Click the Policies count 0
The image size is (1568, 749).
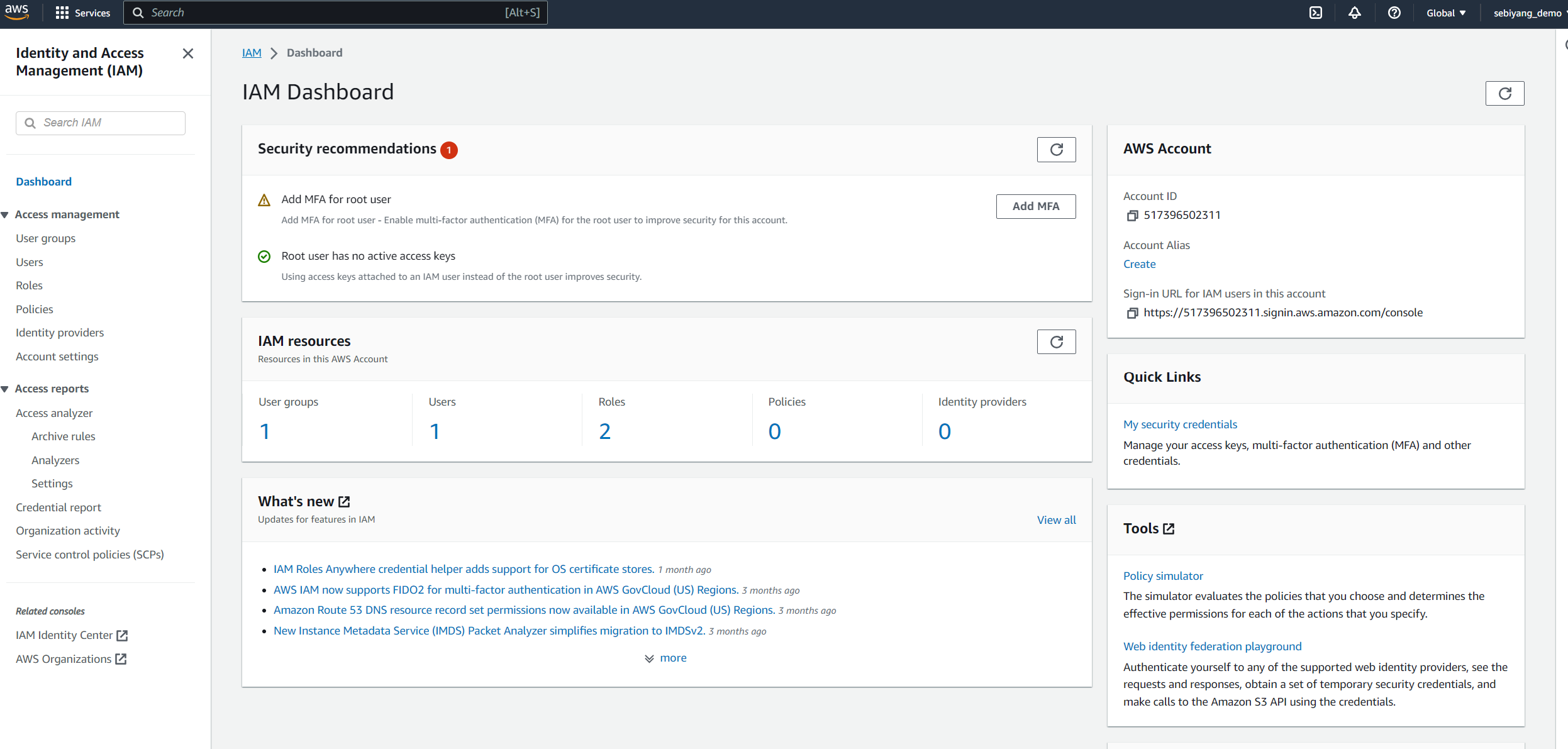tap(774, 431)
